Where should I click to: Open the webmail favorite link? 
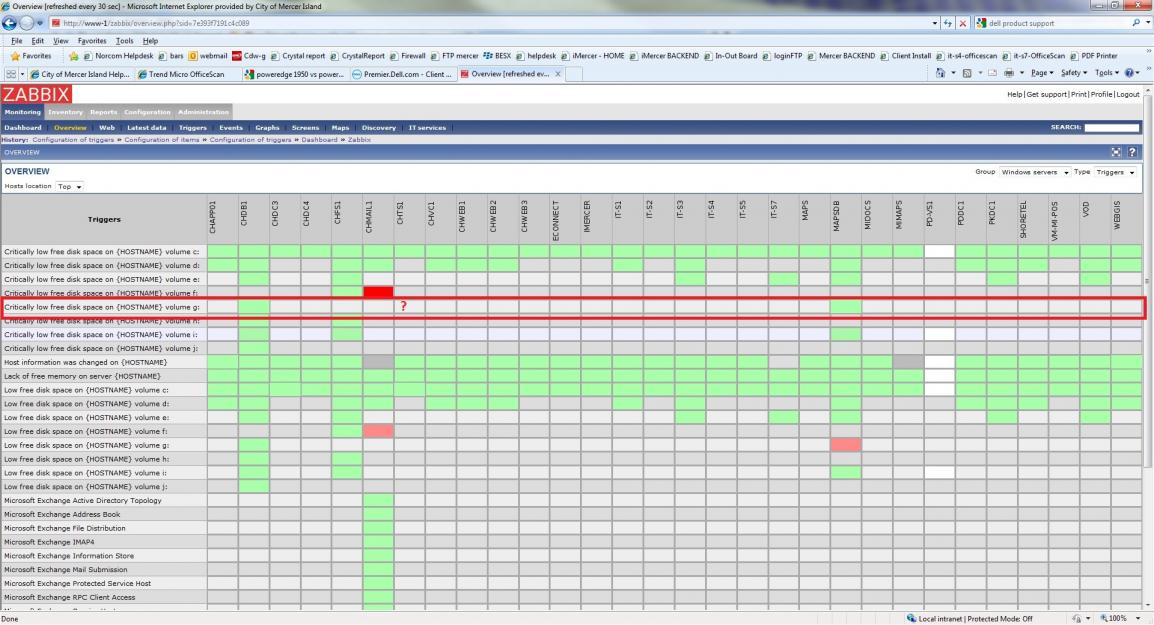coord(208,56)
